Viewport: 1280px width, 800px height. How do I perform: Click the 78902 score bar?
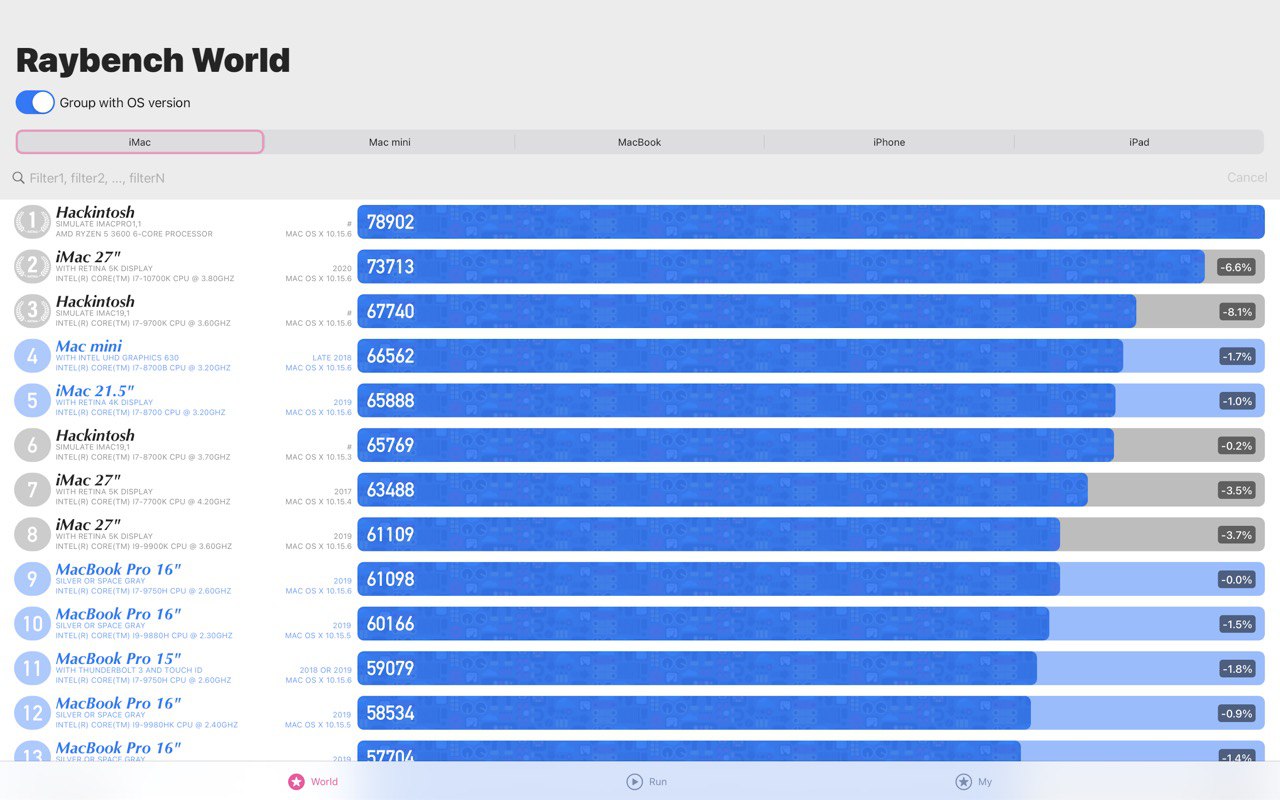click(811, 222)
